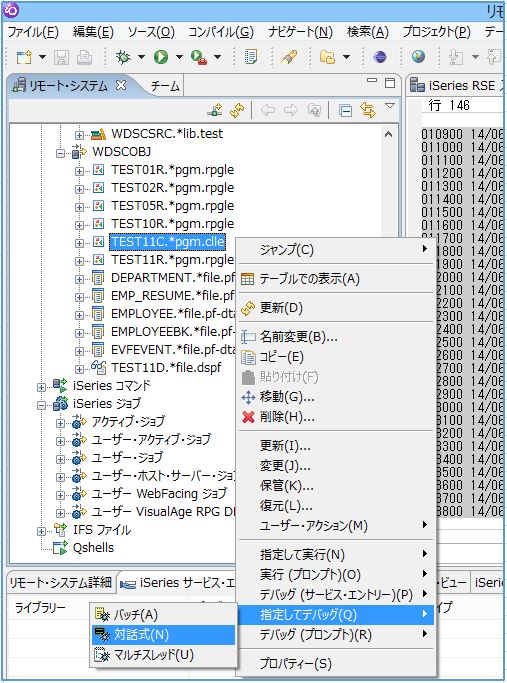Select マルチスレッド(U) debug submenu option
The image size is (507, 683).
click(x=163, y=655)
